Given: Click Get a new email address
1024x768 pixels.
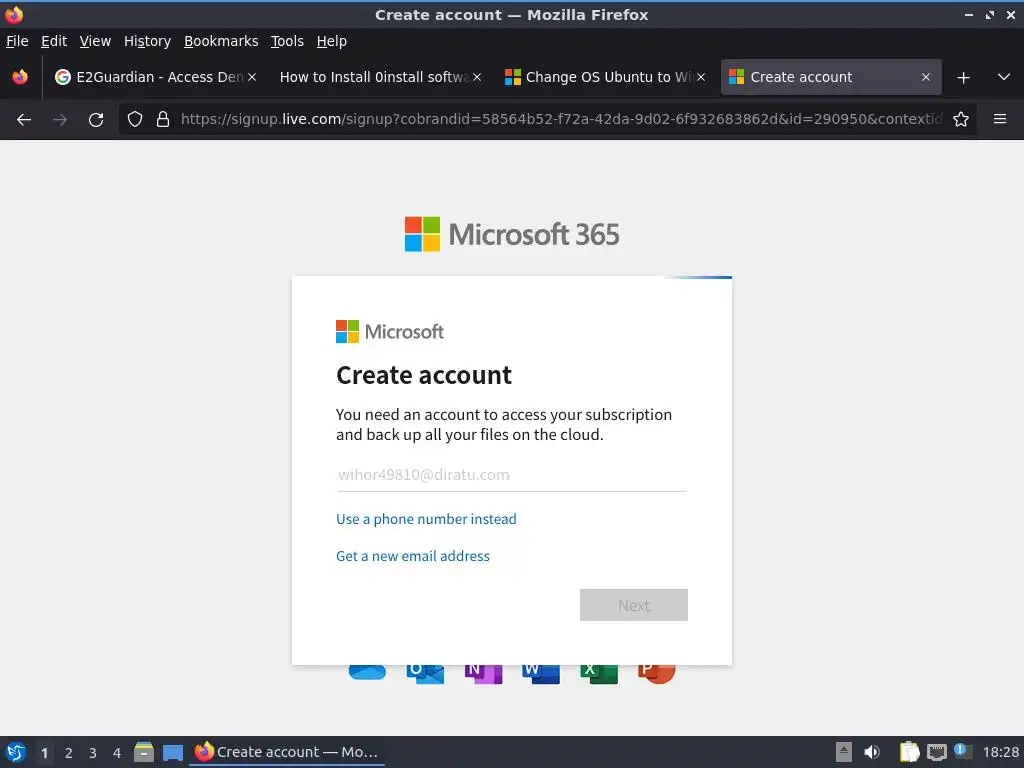Looking at the screenshot, I should point(413,556).
